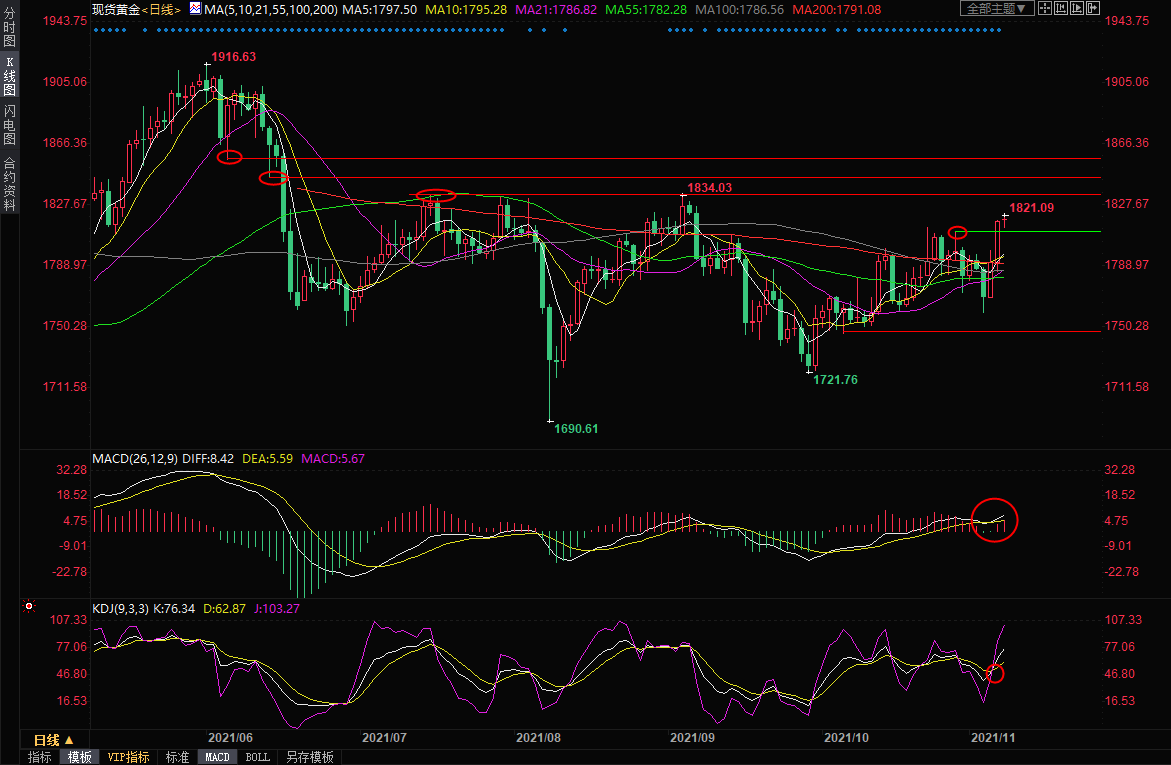Viewport: 1171px width, 765px height.
Task: Choose the 标准 template
Action: click(x=177, y=757)
